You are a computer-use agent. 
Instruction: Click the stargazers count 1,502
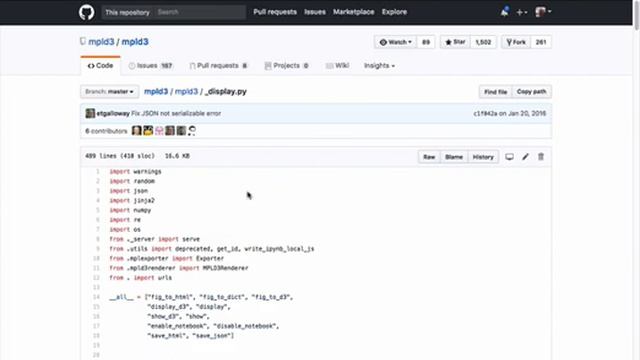click(483, 42)
